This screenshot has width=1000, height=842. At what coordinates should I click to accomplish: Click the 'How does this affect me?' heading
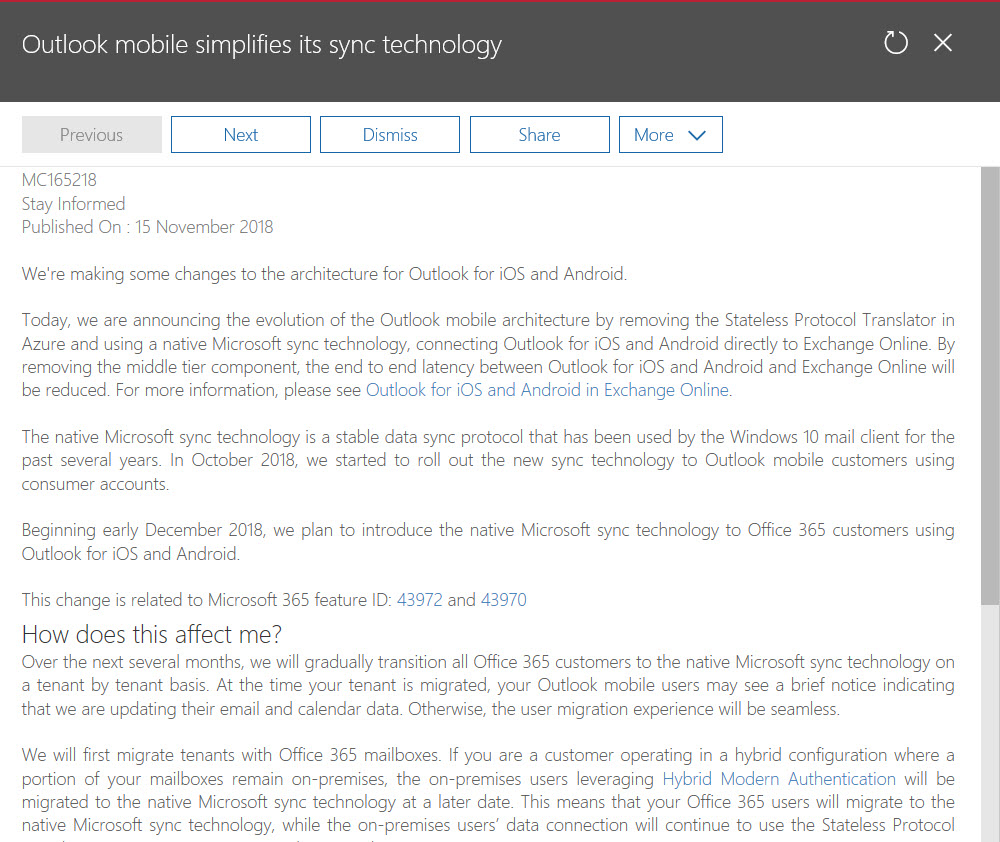pos(152,634)
